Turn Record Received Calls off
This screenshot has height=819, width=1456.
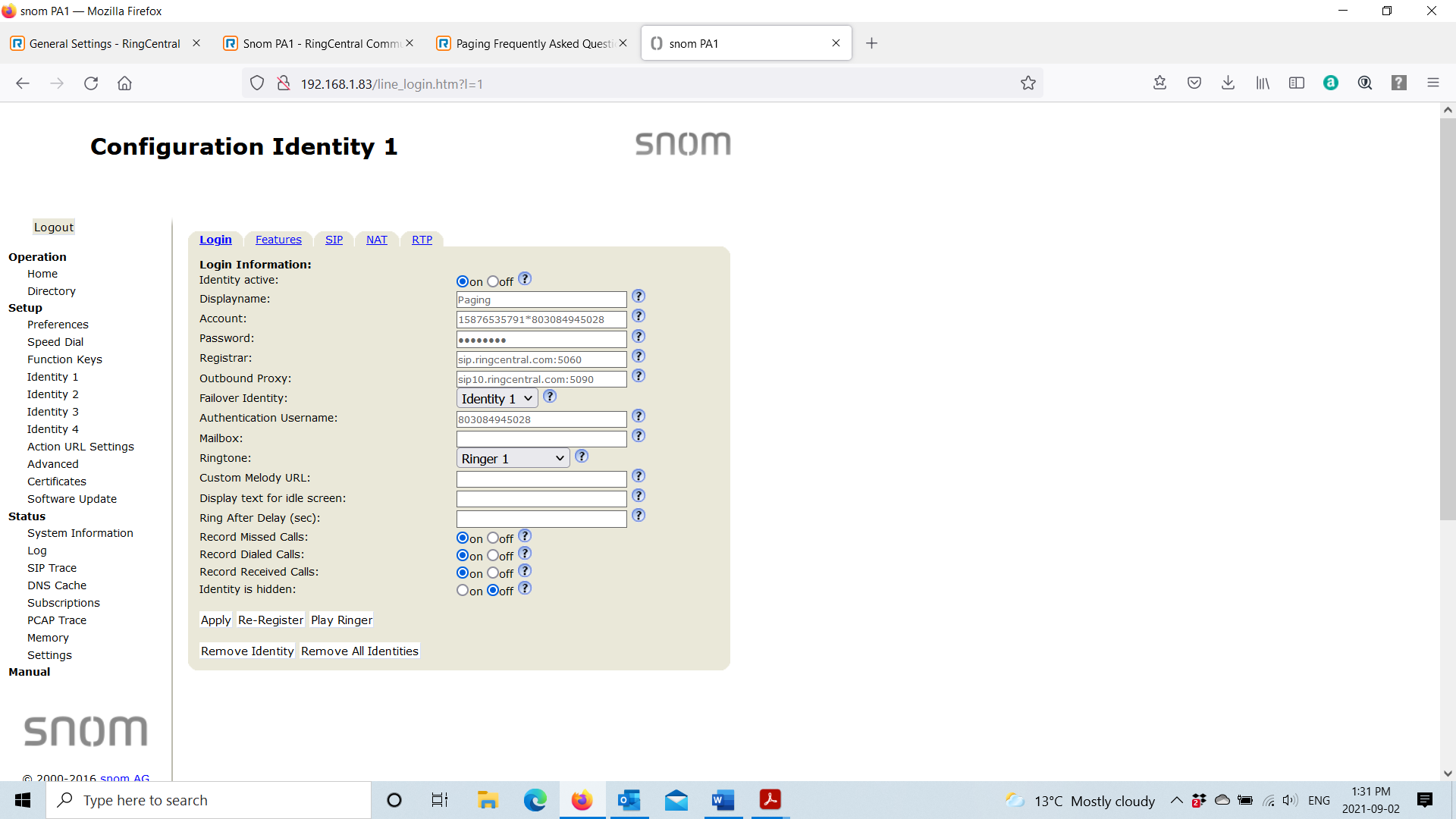coord(493,573)
